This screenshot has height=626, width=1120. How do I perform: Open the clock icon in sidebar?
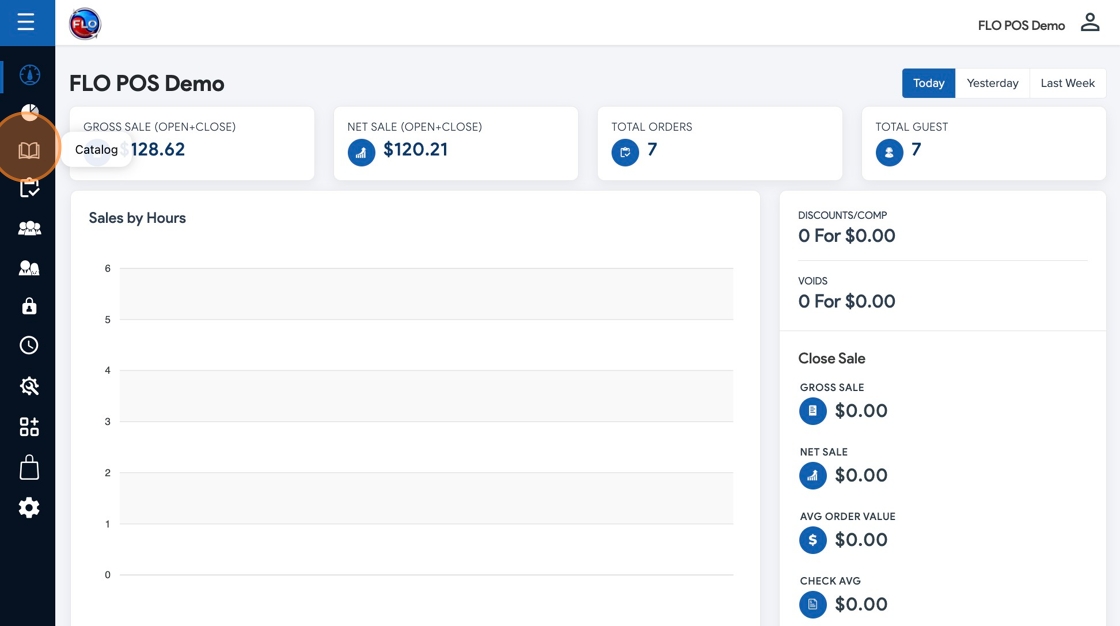point(29,345)
